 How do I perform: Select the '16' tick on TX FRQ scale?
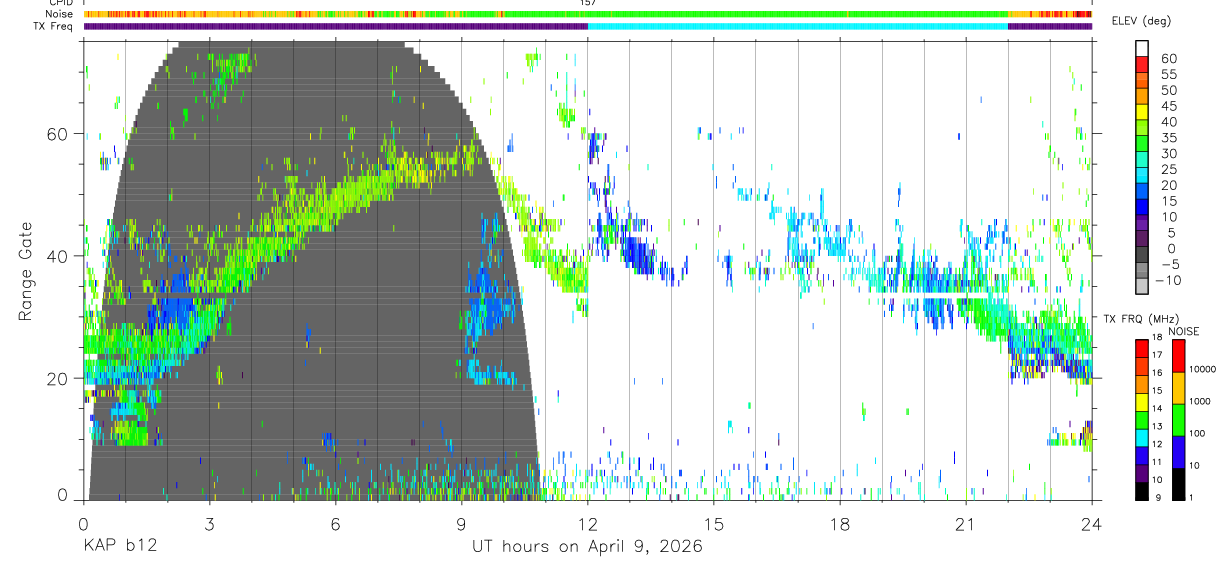(x=1155, y=373)
